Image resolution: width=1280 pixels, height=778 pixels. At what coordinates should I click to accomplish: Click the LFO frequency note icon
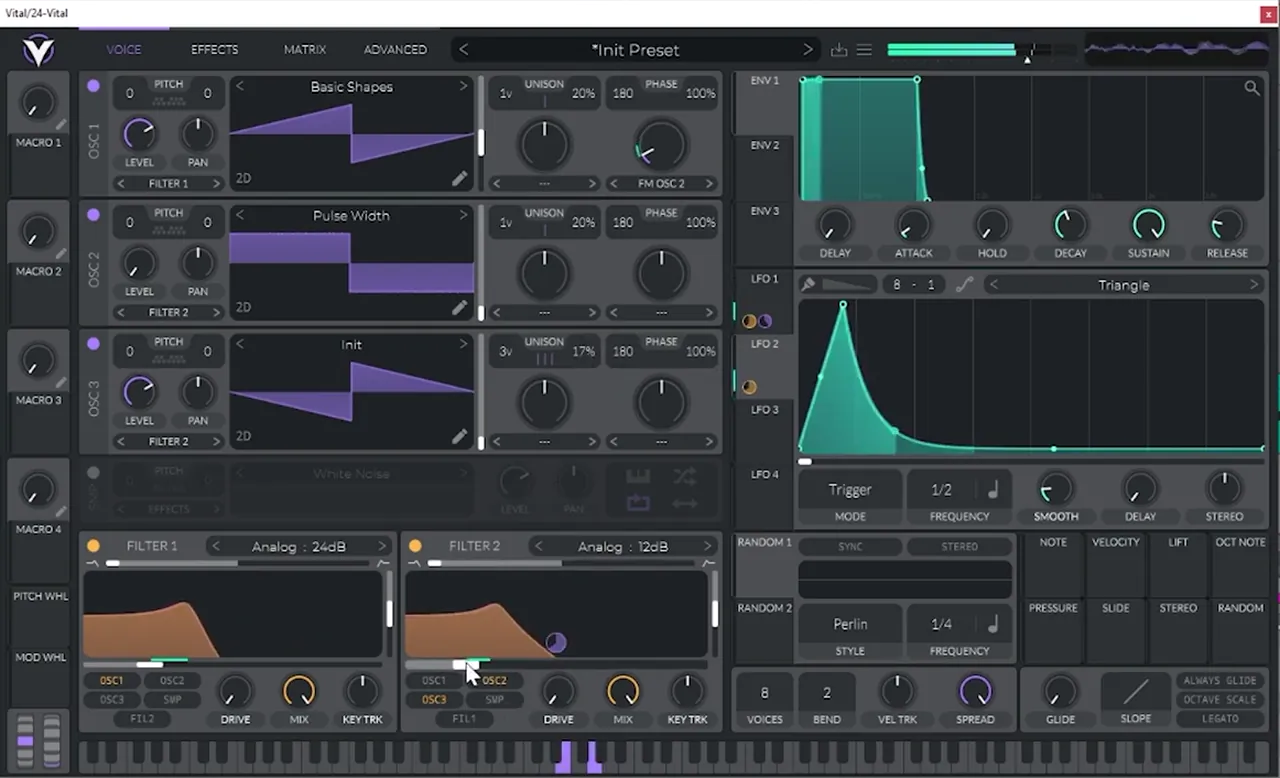click(x=993, y=490)
